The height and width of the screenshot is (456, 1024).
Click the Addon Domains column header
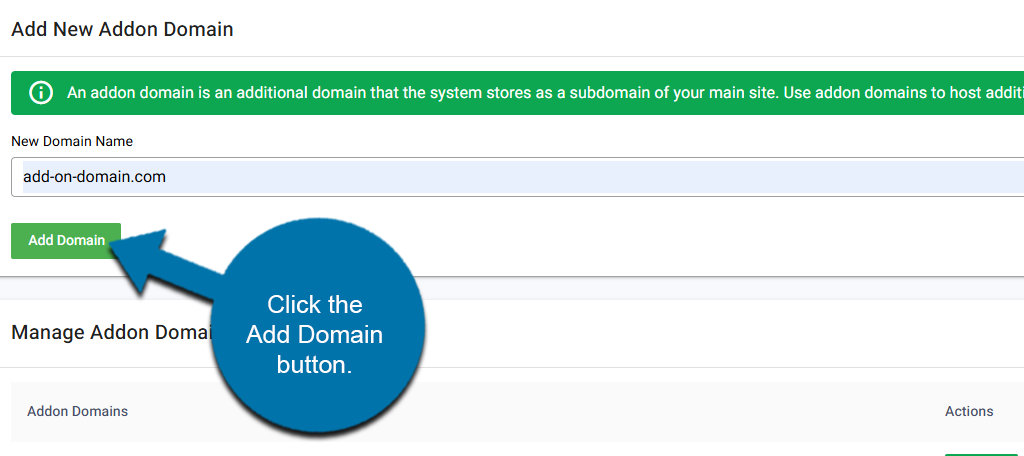click(x=77, y=411)
